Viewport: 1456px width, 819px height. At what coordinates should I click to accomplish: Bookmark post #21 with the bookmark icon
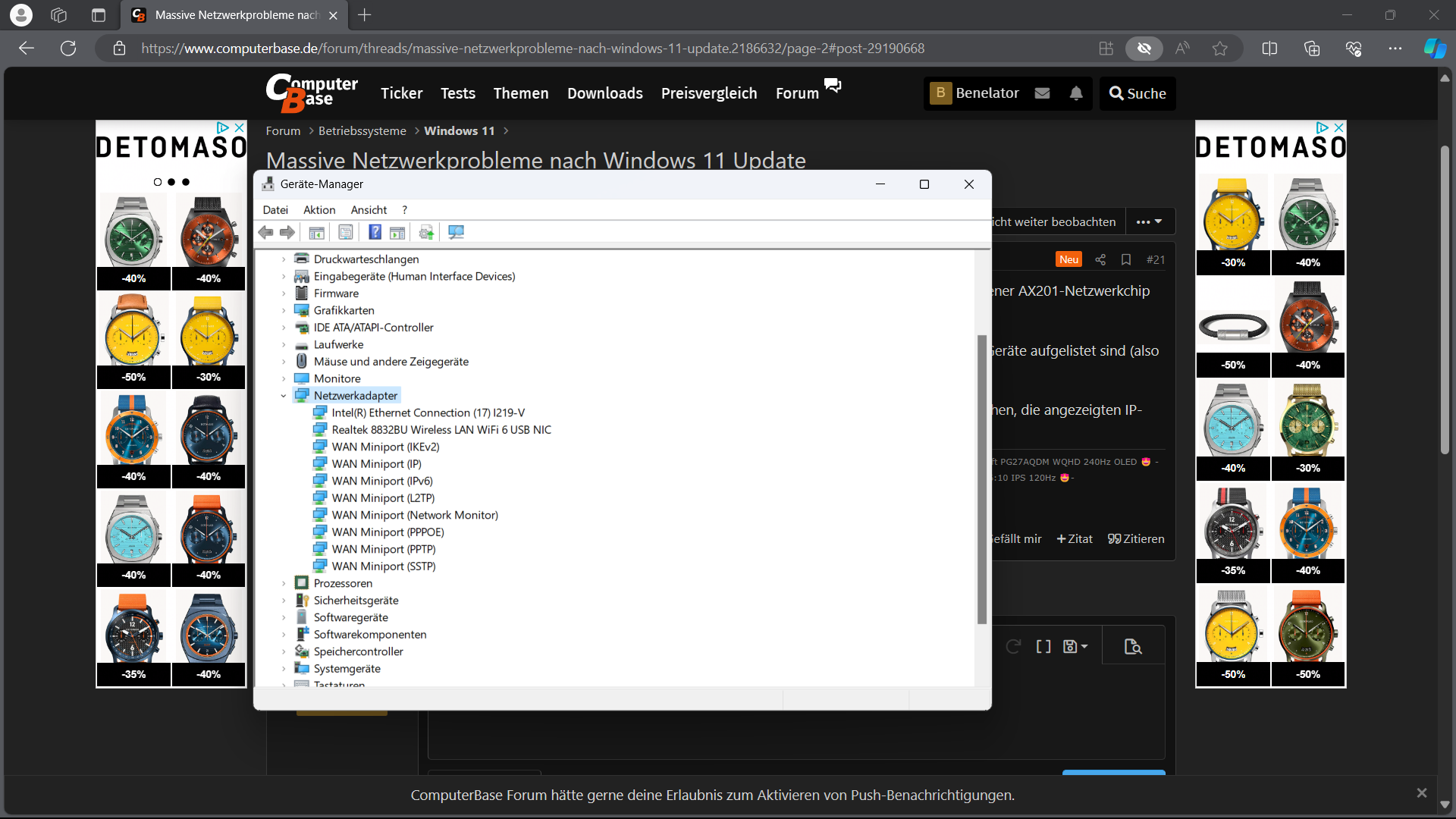(1126, 259)
